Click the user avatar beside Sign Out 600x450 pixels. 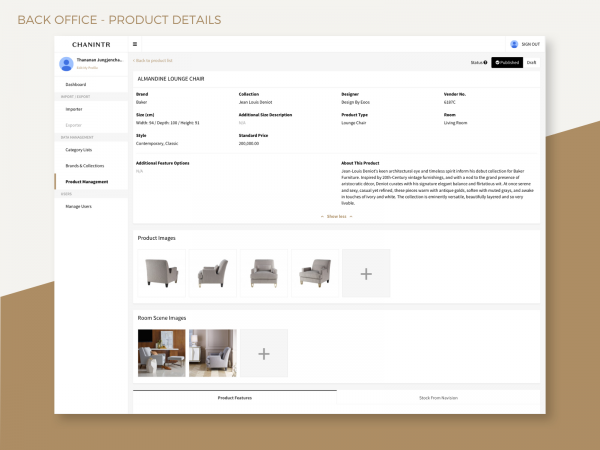click(x=514, y=44)
